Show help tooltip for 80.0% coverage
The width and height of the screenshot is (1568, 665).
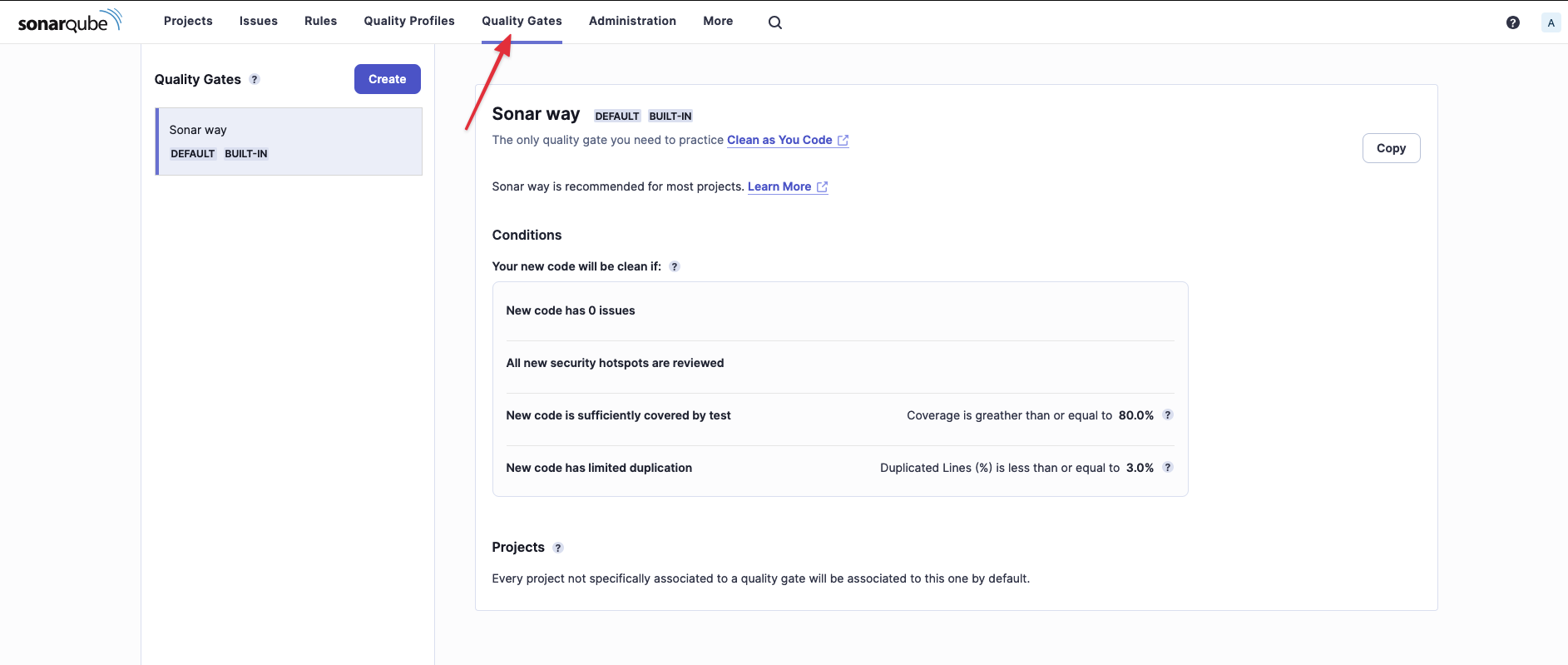(1167, 415)
